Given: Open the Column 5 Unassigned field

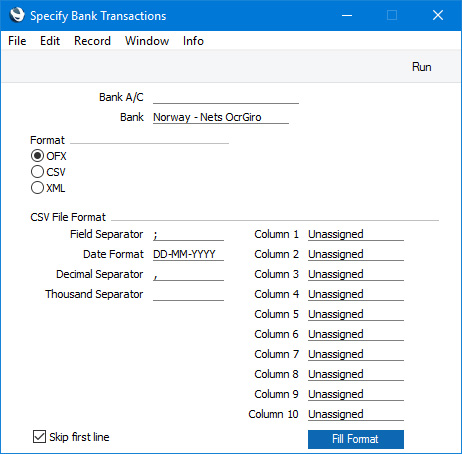Looking at the screenshot, I should tap(356, 314).
